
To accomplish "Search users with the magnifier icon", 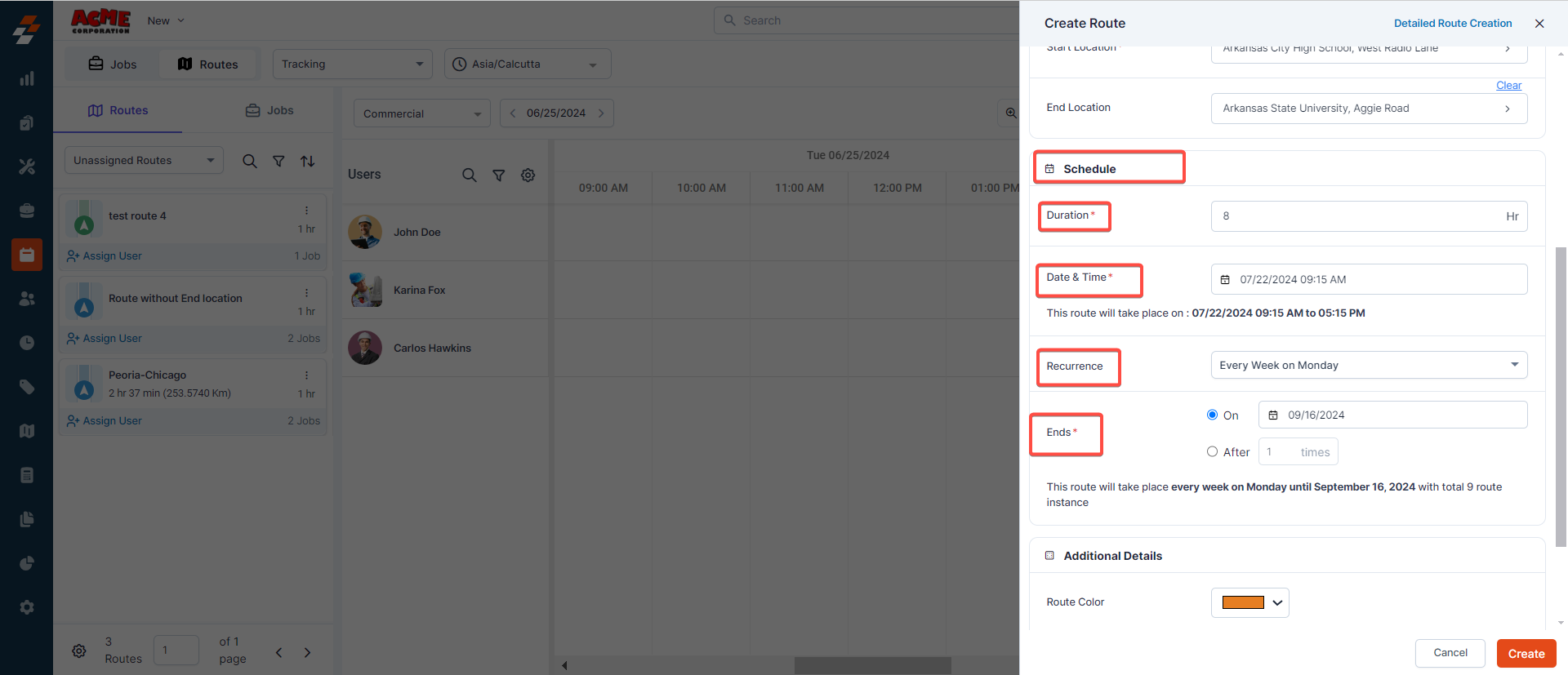I will [470, 175].
